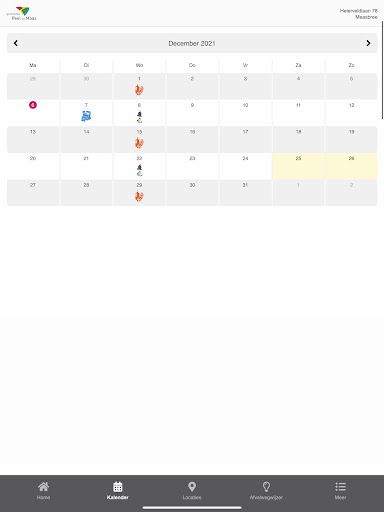This screenshot has width=384, height=512.
Task: Tap the blue paper icon on December 7
Action: (x=86, y=116)
